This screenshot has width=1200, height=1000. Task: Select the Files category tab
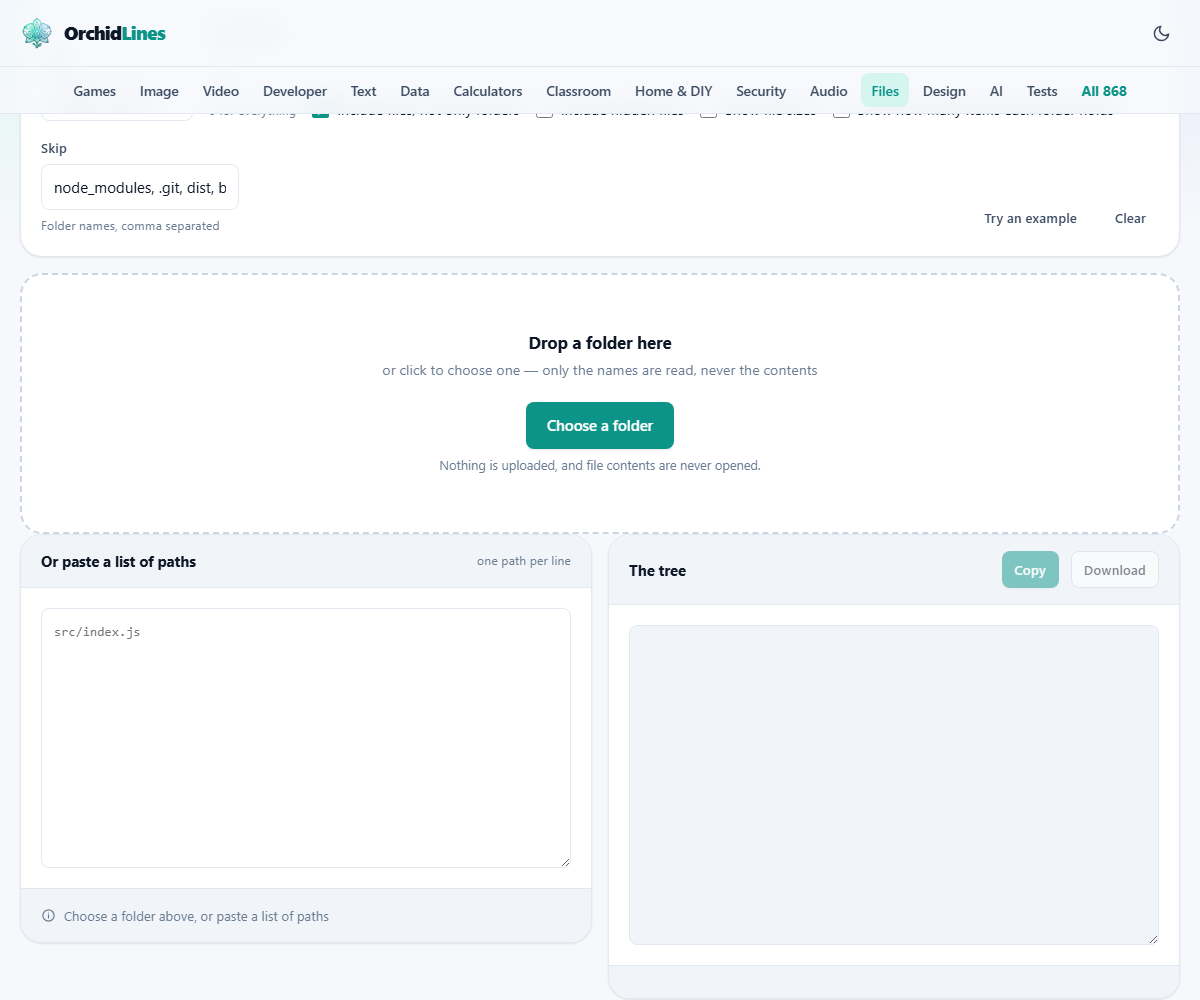click(885, 91)
